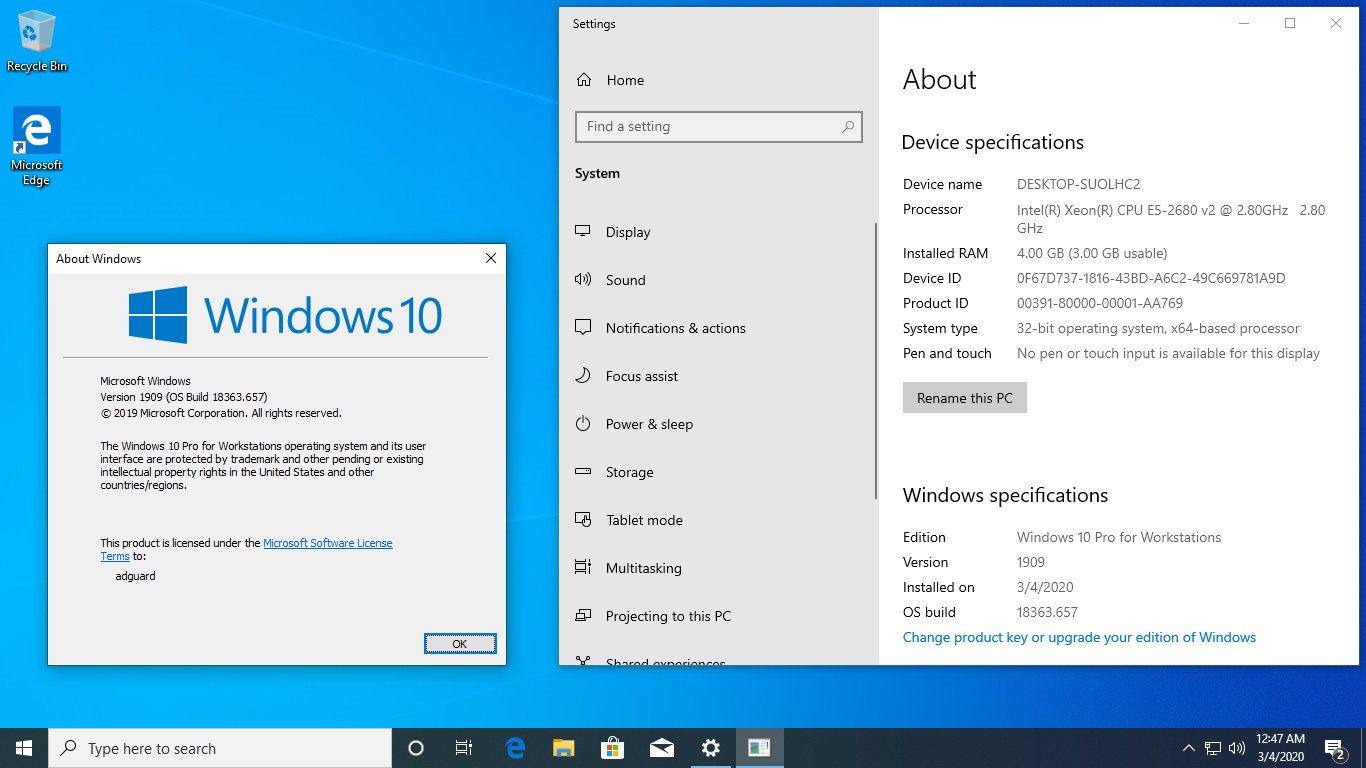
Task: Open Task View on the taskbar
Action: point(464,748)
